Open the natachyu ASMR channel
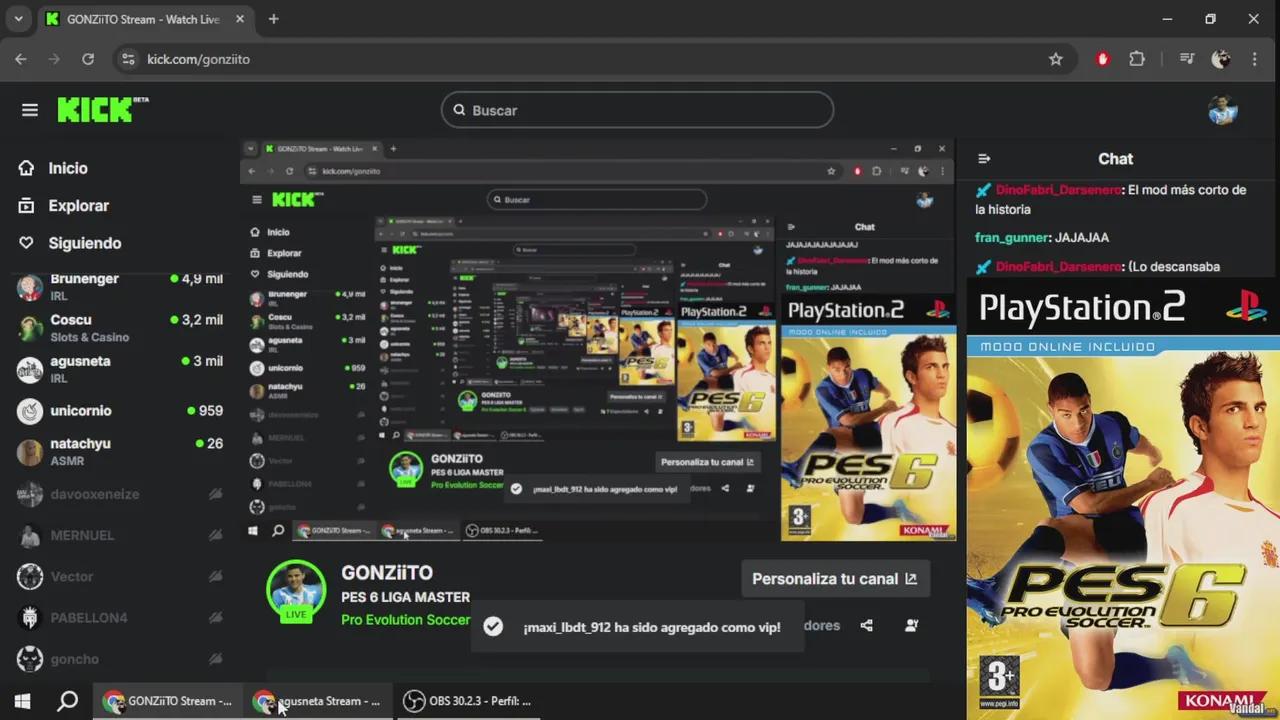 (x=120, y=452)
